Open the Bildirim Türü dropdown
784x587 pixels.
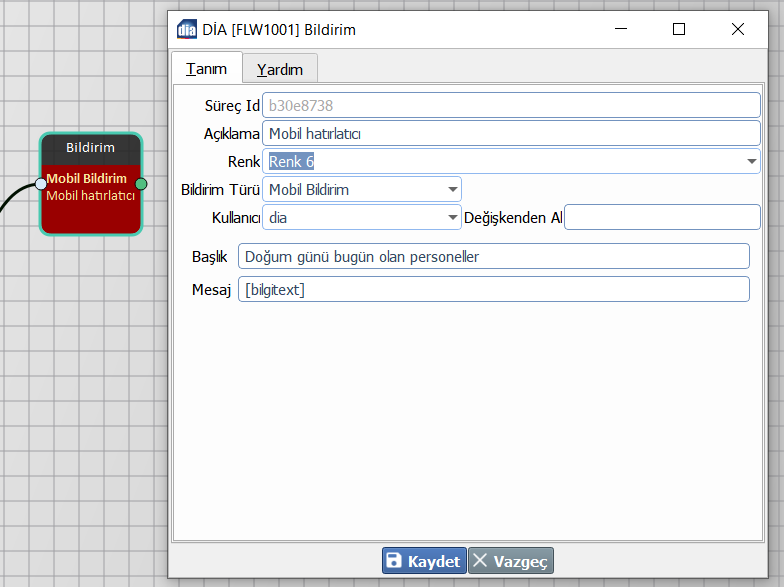[452, 189]
